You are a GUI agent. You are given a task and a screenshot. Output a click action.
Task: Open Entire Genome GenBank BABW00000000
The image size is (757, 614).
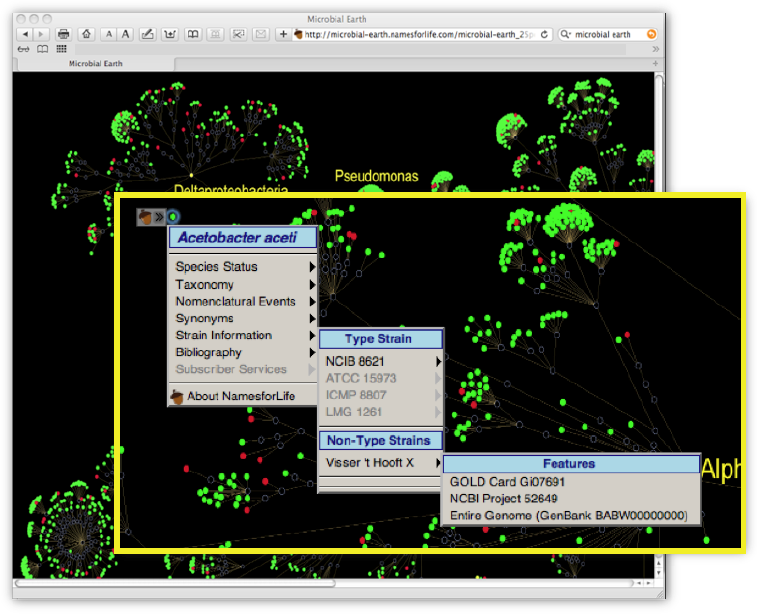568,515
